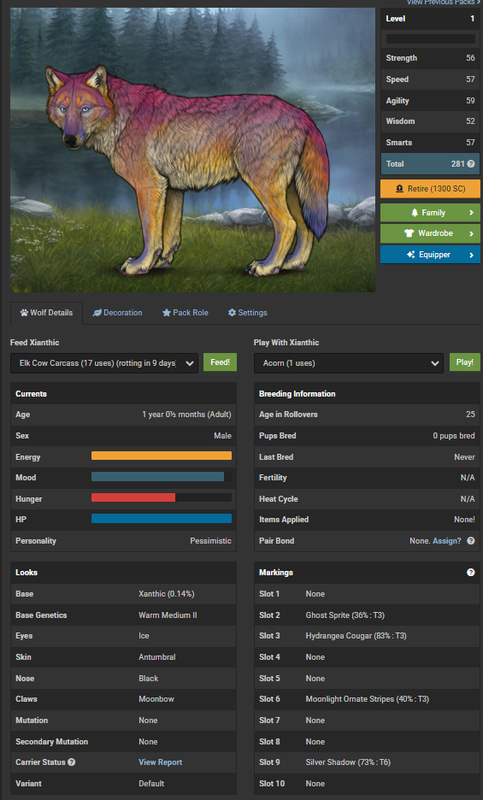Click the Default variant value

point(151,784)
